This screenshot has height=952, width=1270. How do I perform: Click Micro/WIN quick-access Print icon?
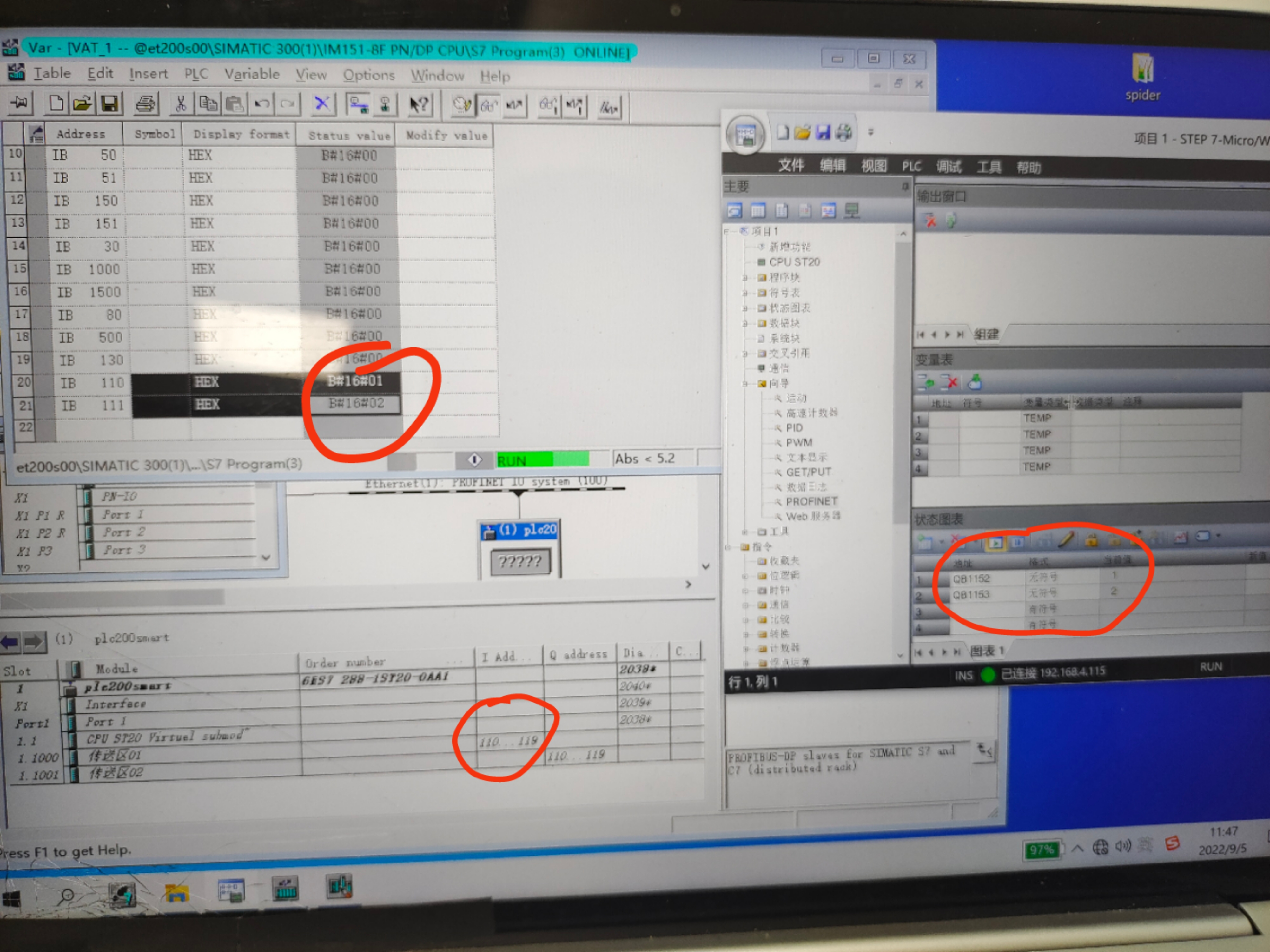click(x=844, y=133)
